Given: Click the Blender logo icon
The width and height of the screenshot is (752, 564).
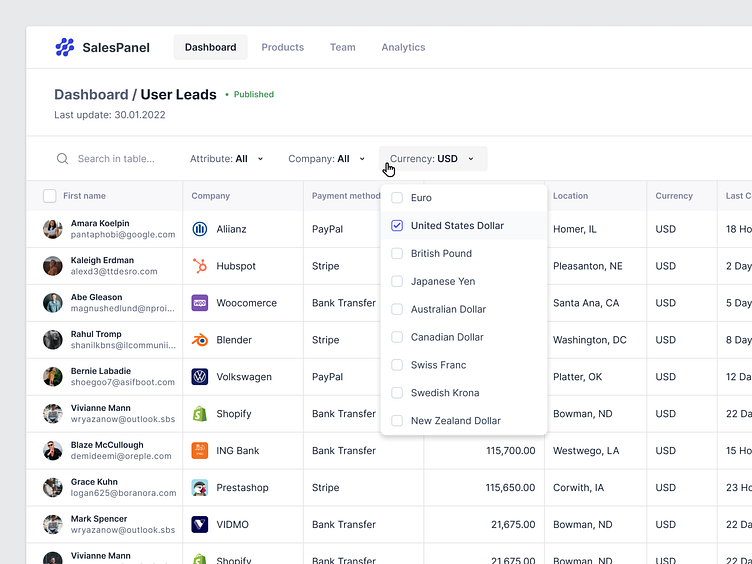Looking at the screenshot, I should coord(200,340).
